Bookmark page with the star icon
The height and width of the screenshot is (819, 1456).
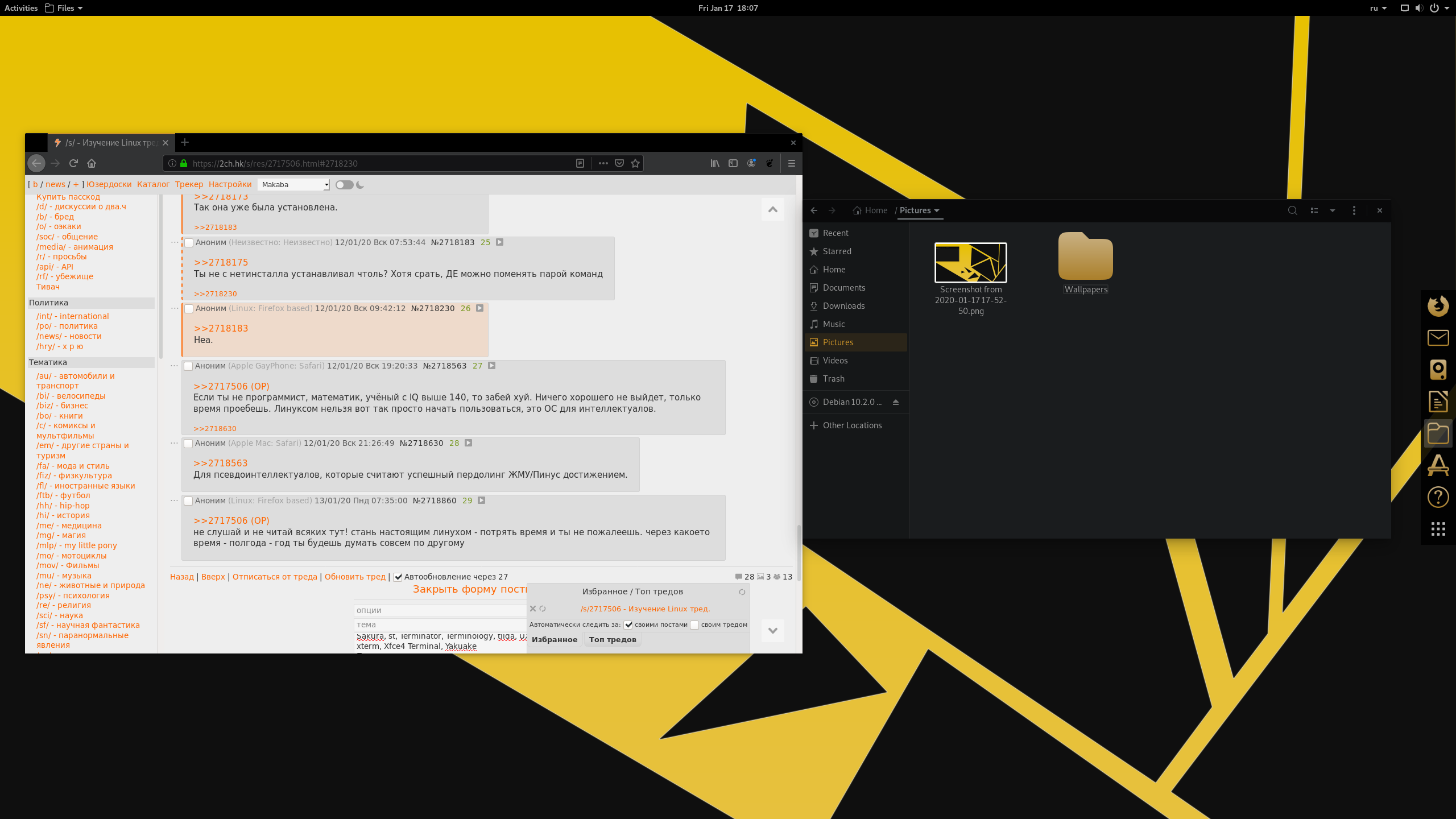coord(635,163)
